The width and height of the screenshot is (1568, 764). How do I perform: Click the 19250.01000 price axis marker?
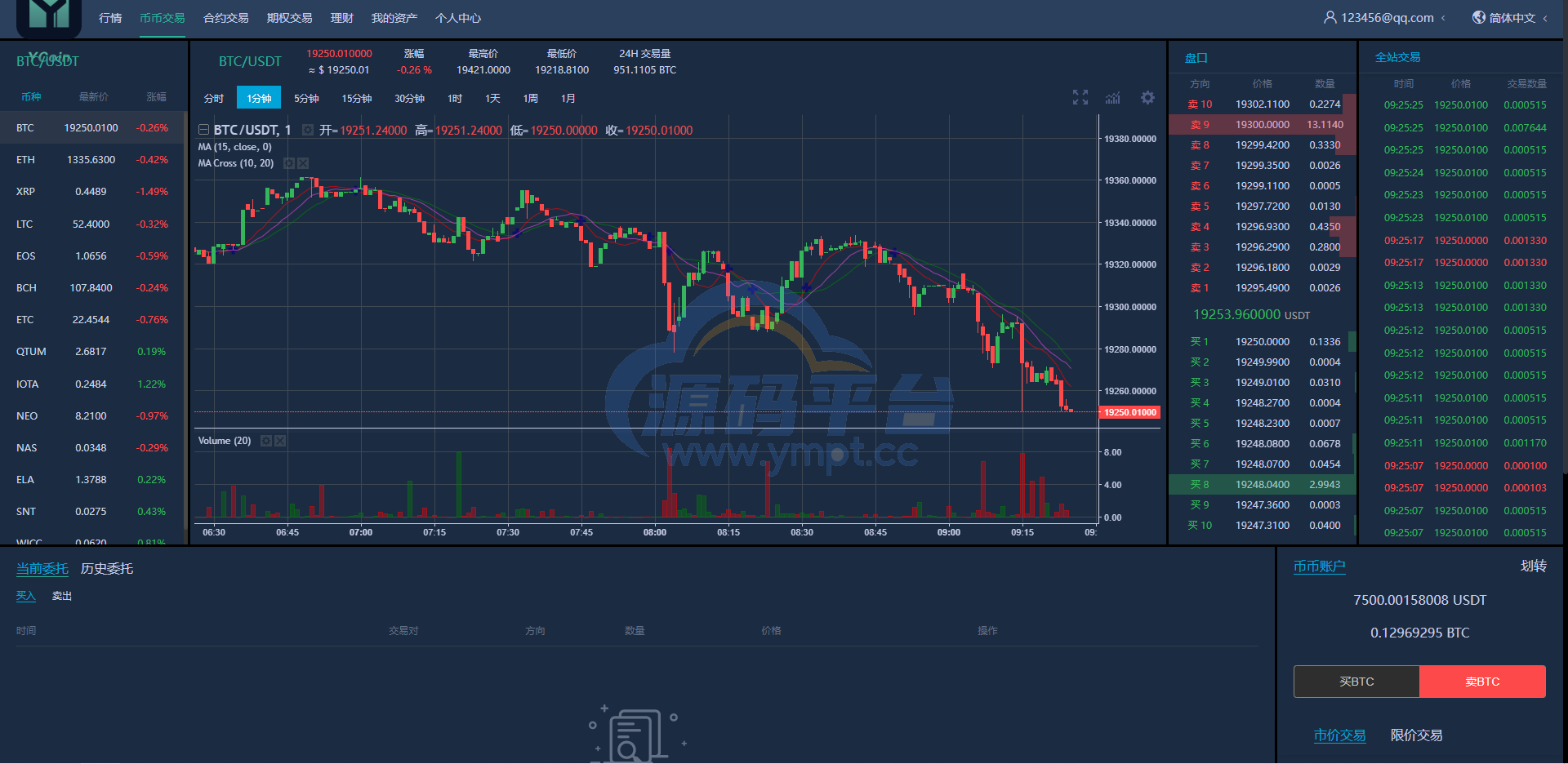[x=1130, y=412]
